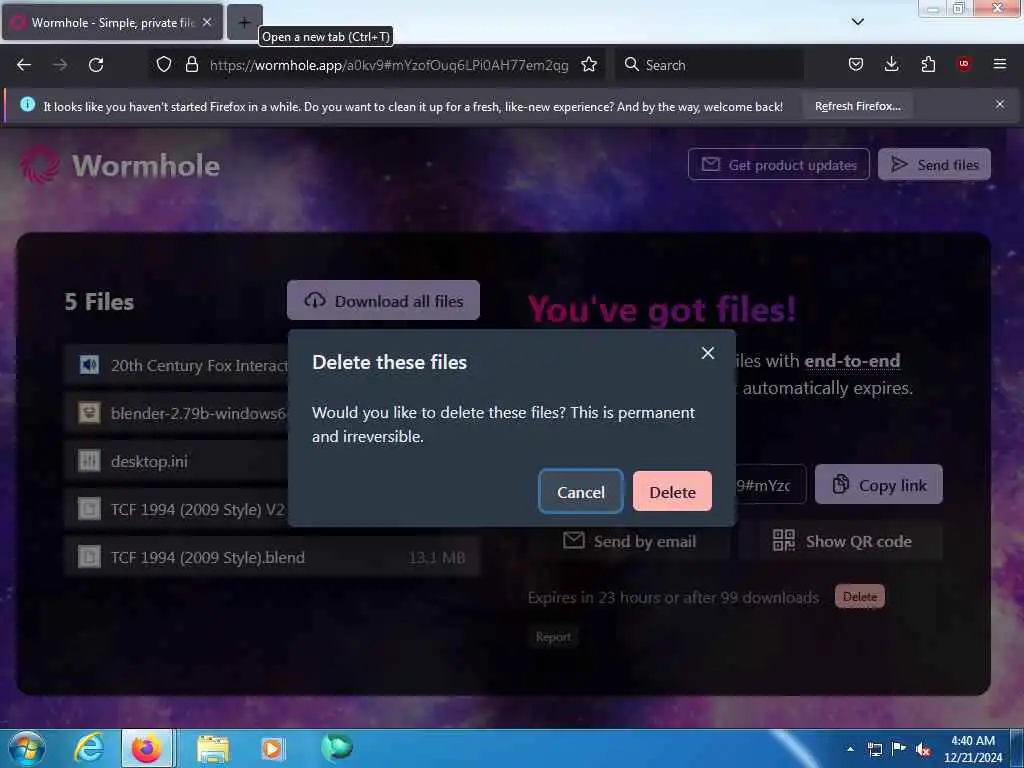Reload the current page
1024x768 pixels.
click(x=96, y=65)
